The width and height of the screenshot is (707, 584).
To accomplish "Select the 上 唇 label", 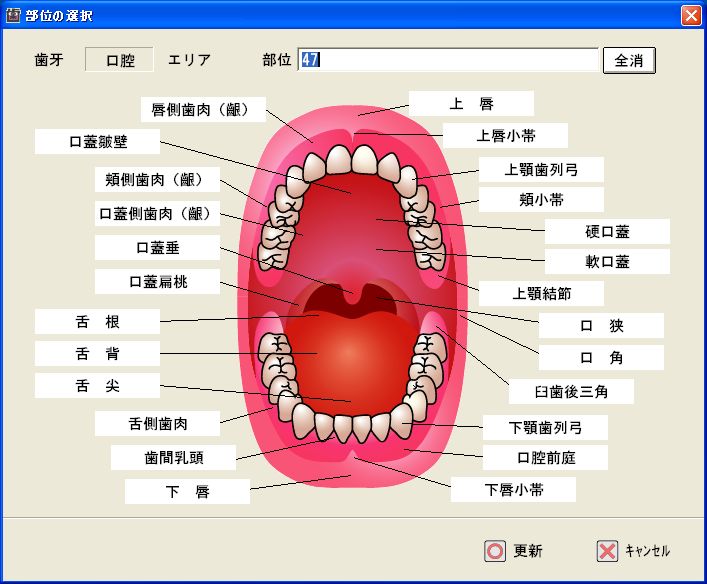I will [472, 103].
